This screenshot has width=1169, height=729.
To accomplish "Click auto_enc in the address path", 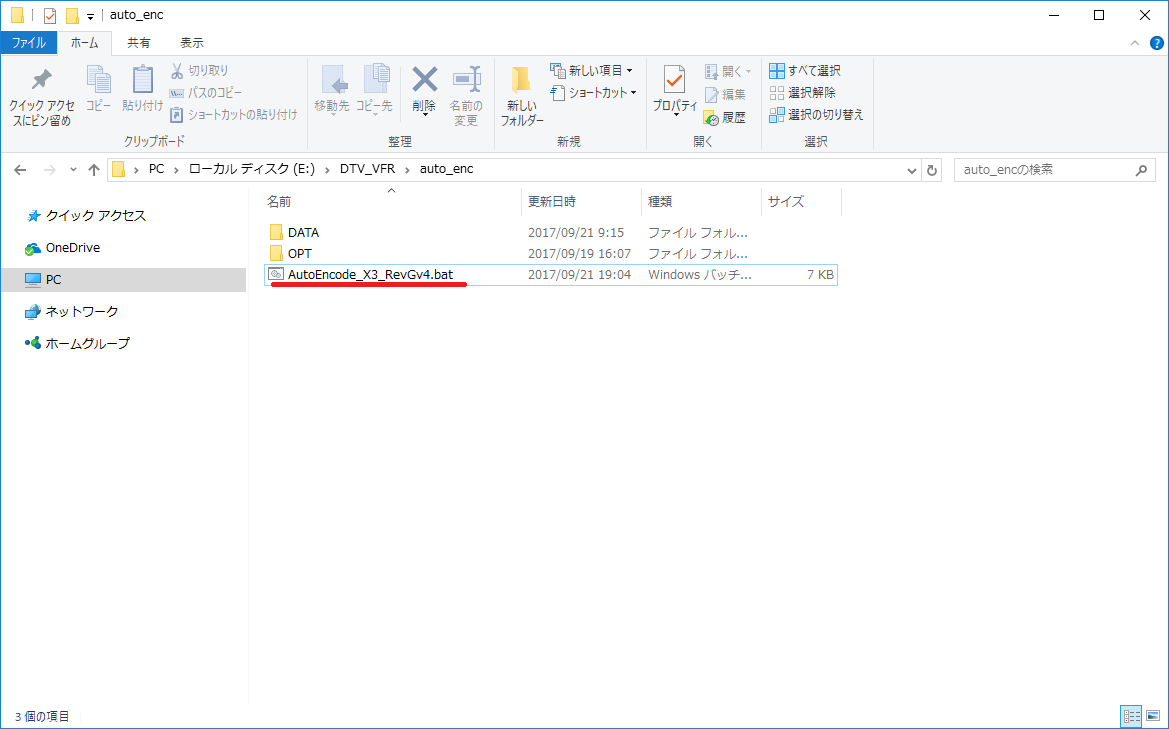I will 447,169.
